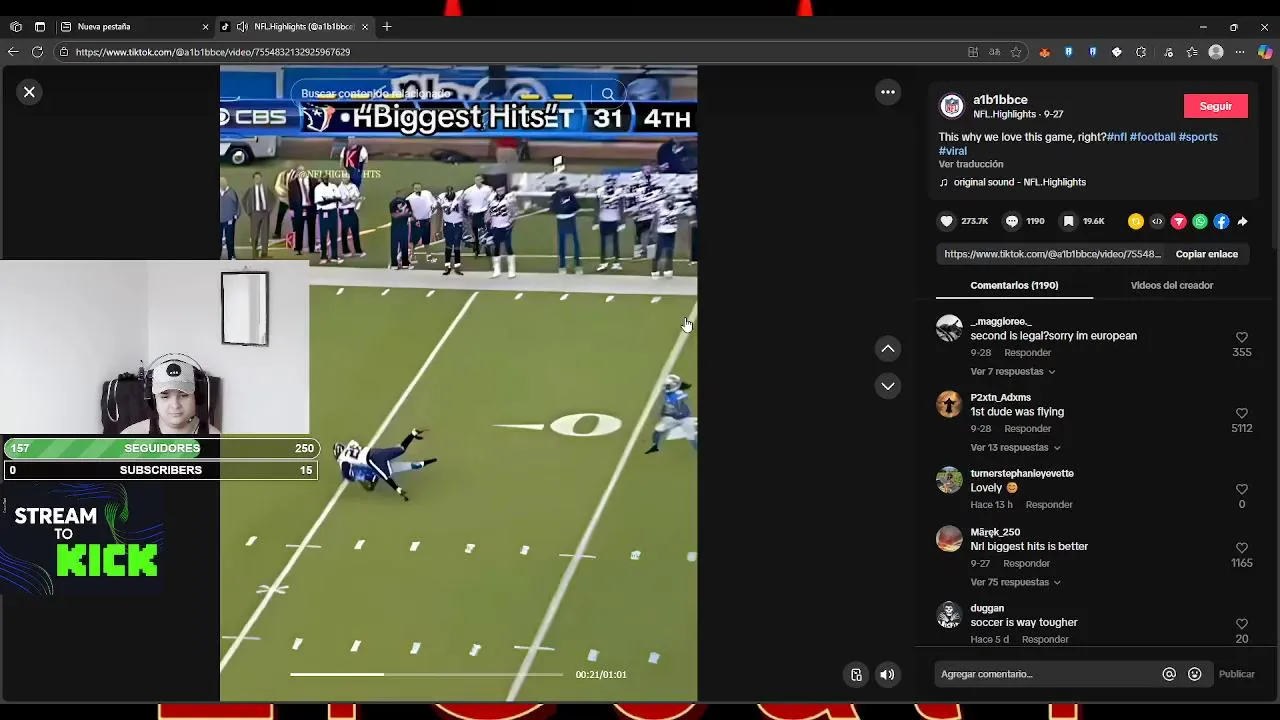Screen dimensions: 1280x720
Task: Open comments via speech bubble icon
Action: [1011, 221]
